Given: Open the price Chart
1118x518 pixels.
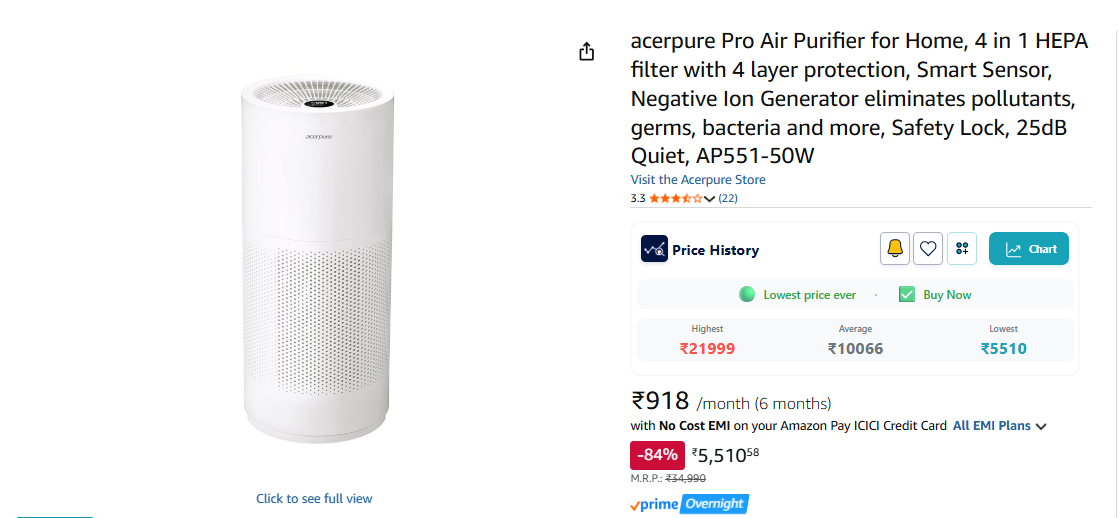Looking at the screenshot, I should click(x=1029, y=249).
